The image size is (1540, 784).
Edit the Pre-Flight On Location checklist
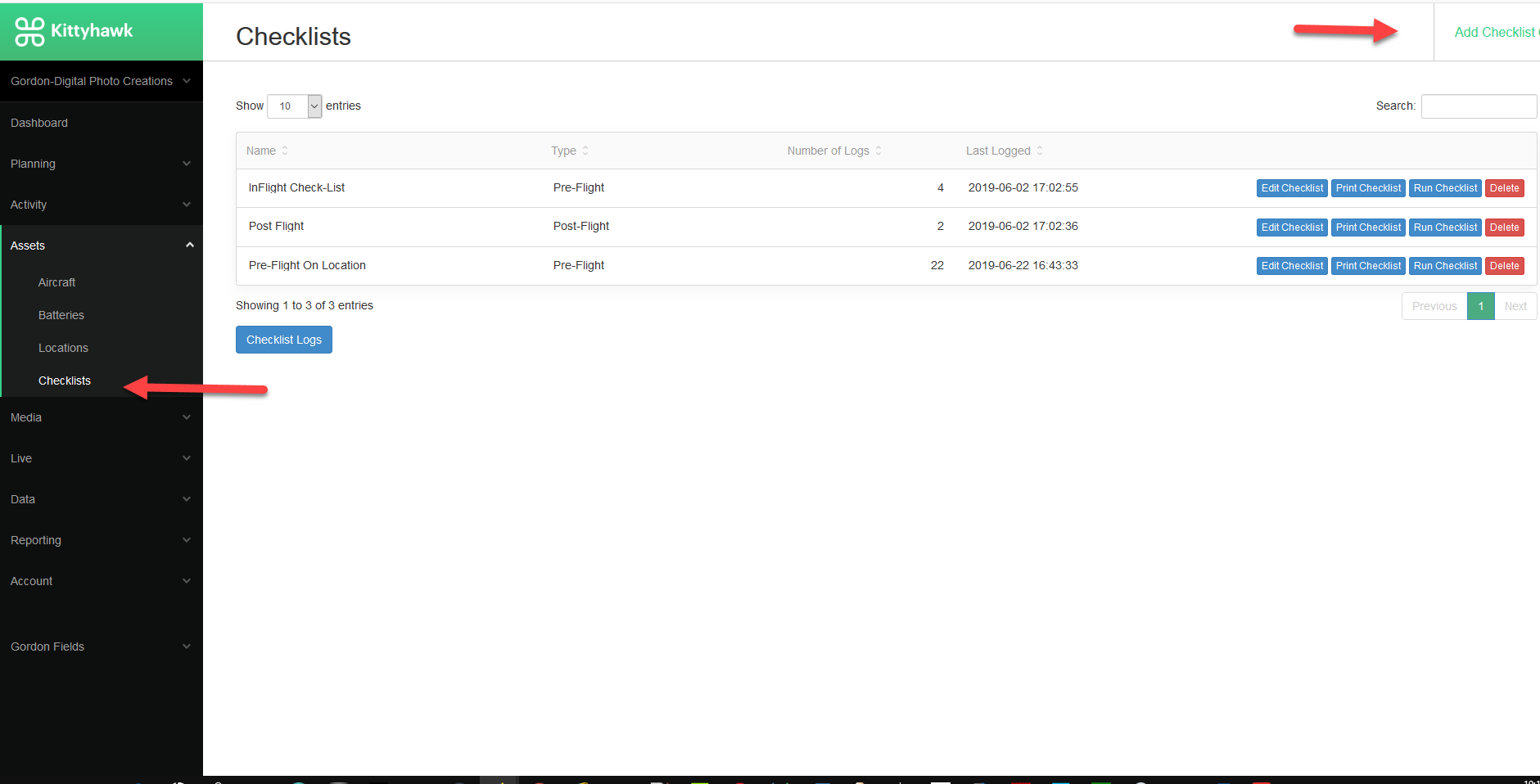[1292, 266]
